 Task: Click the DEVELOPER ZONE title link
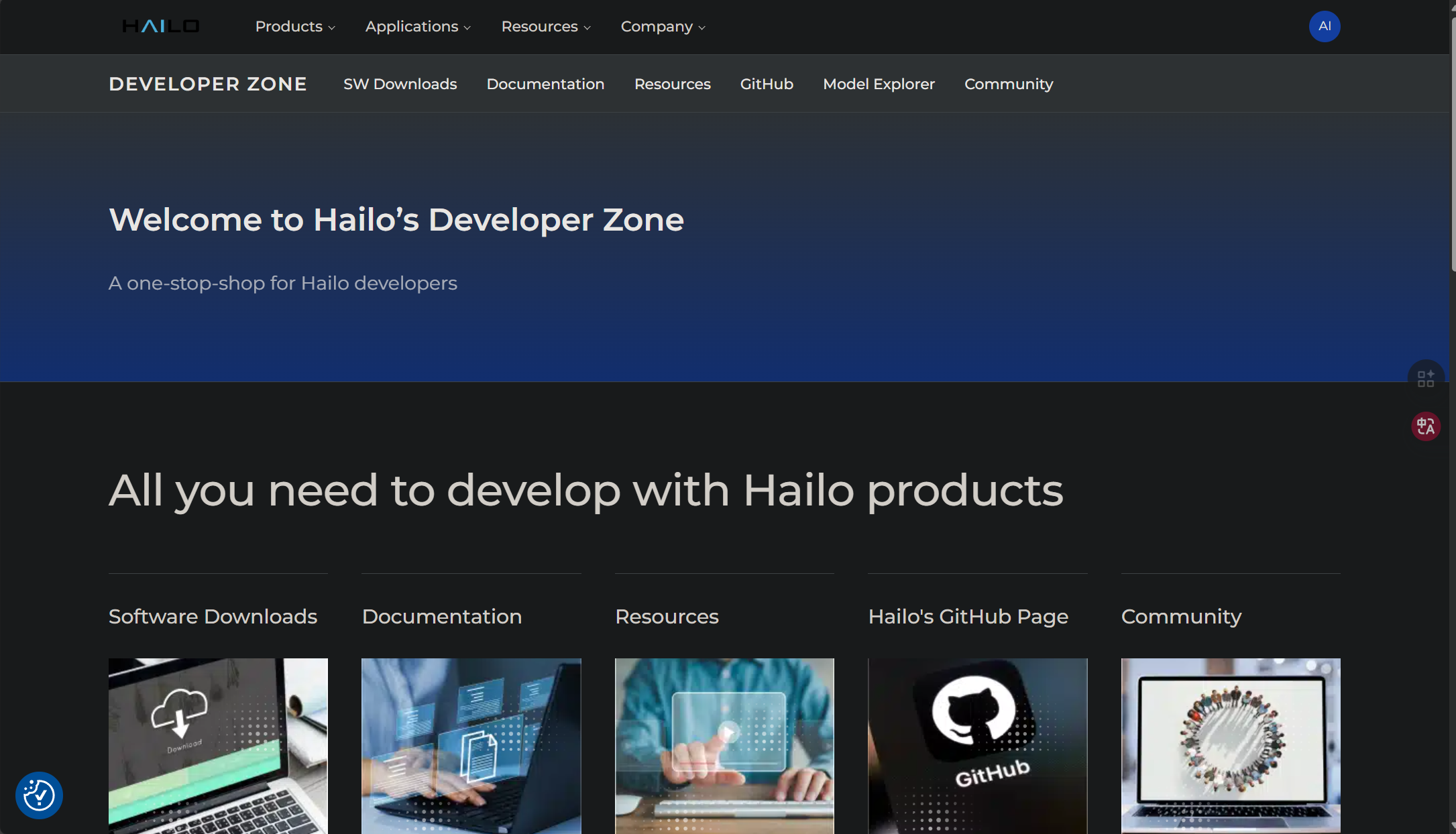208,84
